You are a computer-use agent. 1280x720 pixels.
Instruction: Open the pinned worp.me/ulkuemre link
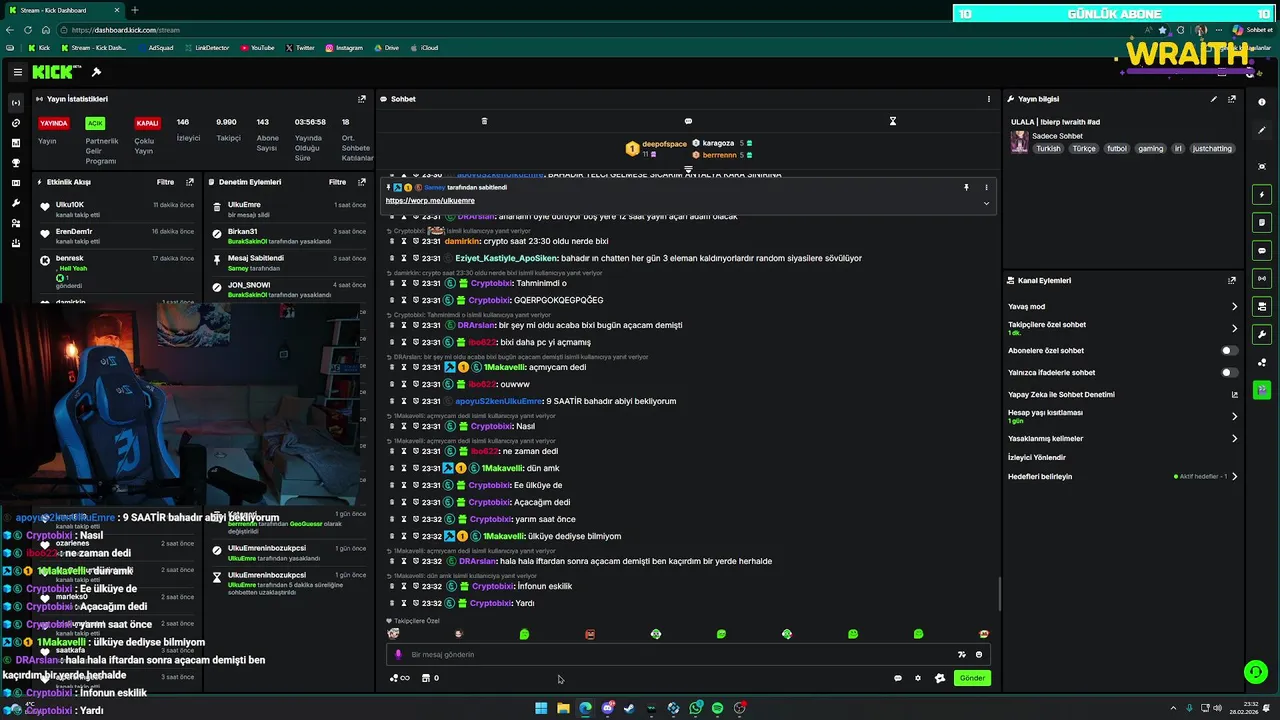430,201
